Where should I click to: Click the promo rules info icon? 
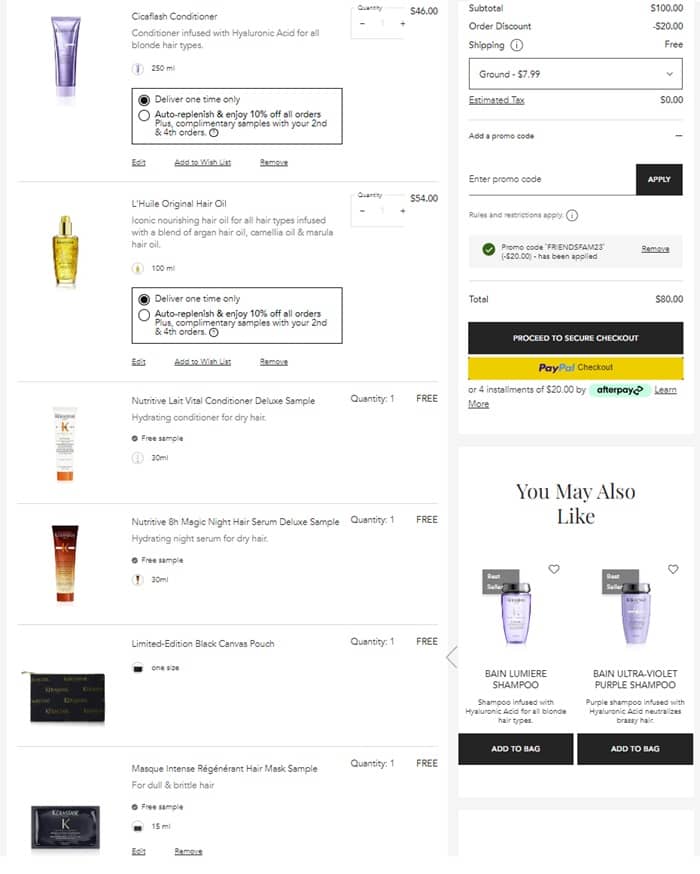[x=572, y=215]
